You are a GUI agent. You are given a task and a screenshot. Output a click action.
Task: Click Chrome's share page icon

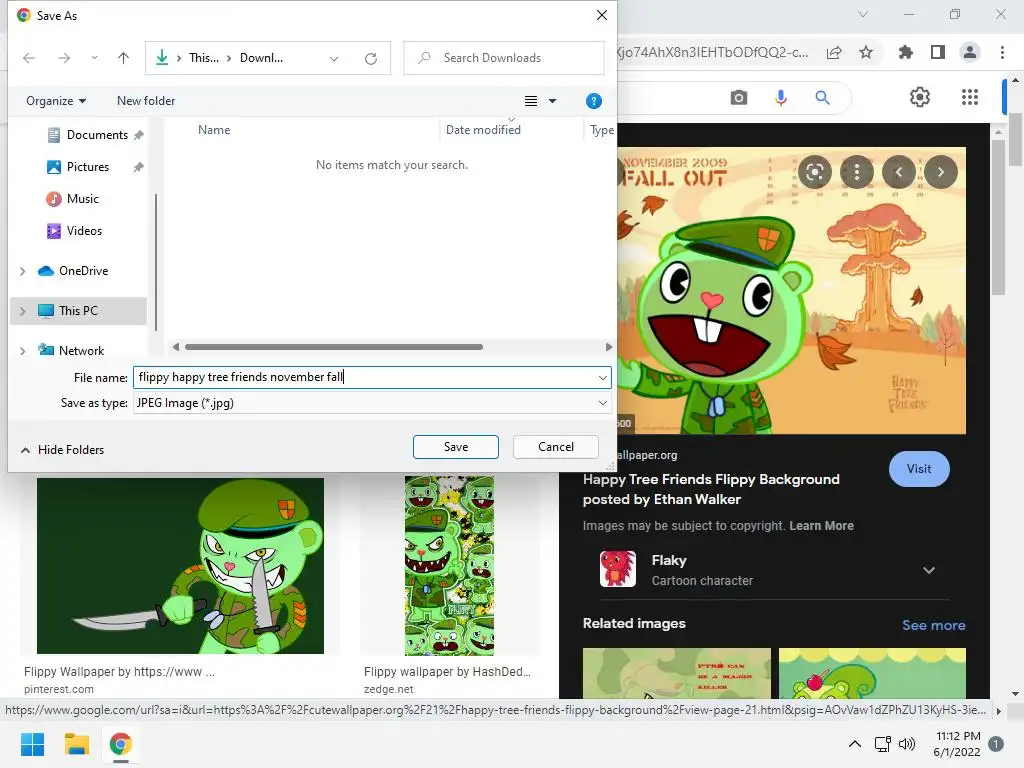pyautogui.click(x=834, y=52)
